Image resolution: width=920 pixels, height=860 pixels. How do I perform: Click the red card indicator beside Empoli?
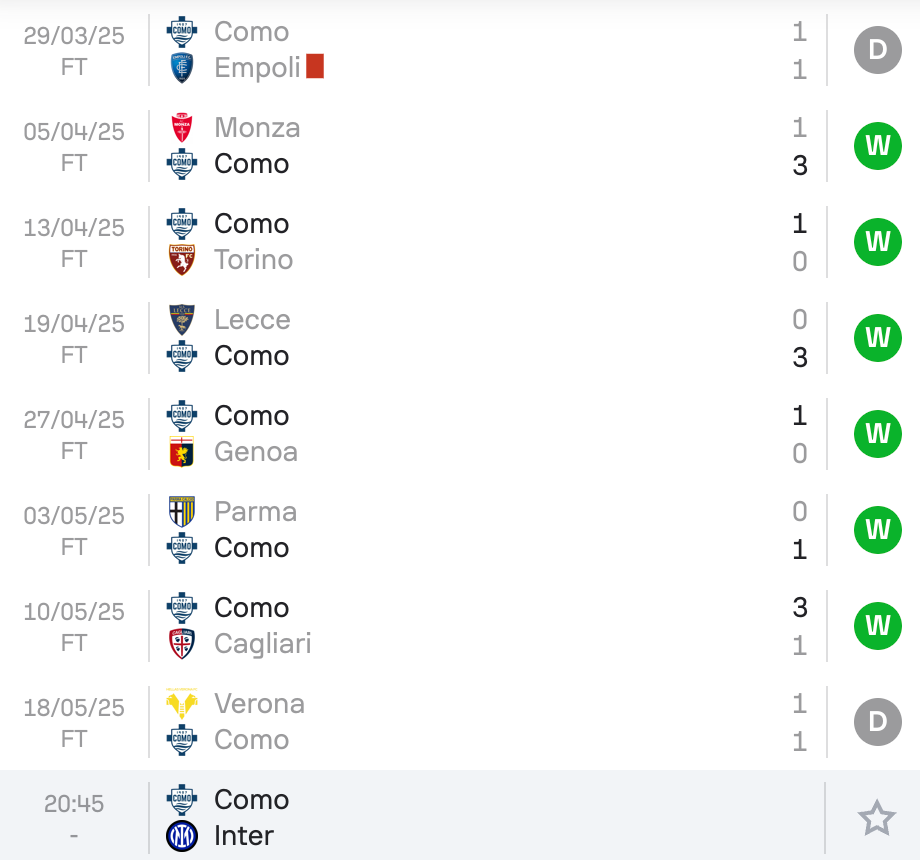pyautogui.click(x=315, y=66)
